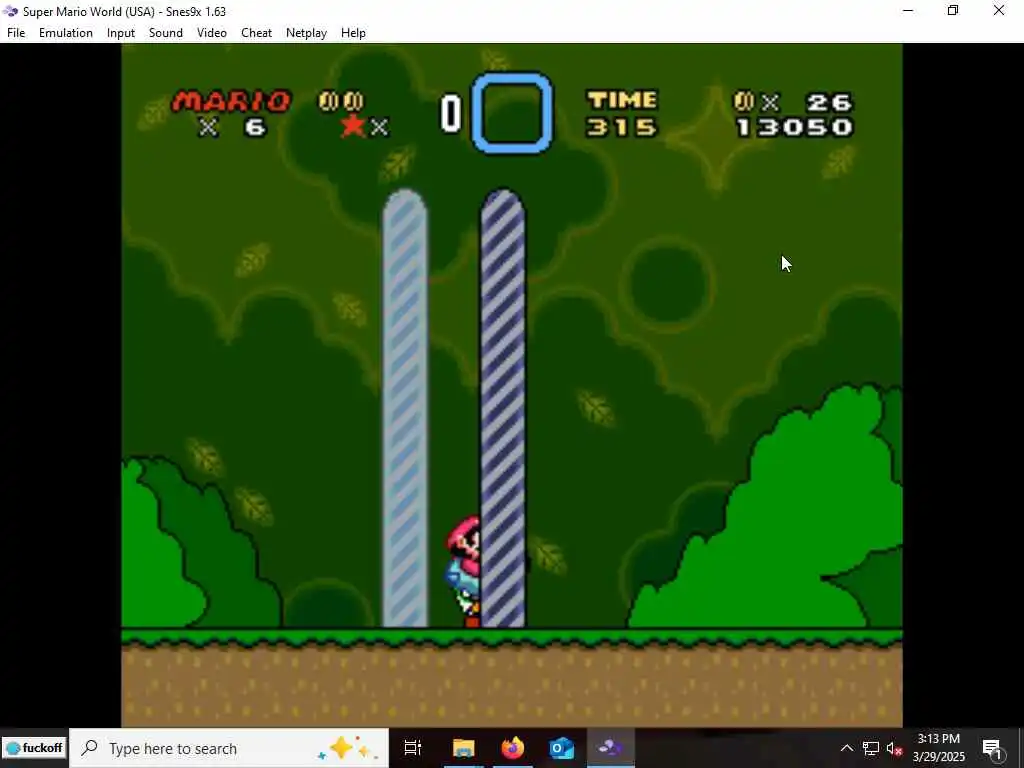This screenshot has height=768, width=1024.
Task: Open the Input menu
Action: (x=121, y=33)
